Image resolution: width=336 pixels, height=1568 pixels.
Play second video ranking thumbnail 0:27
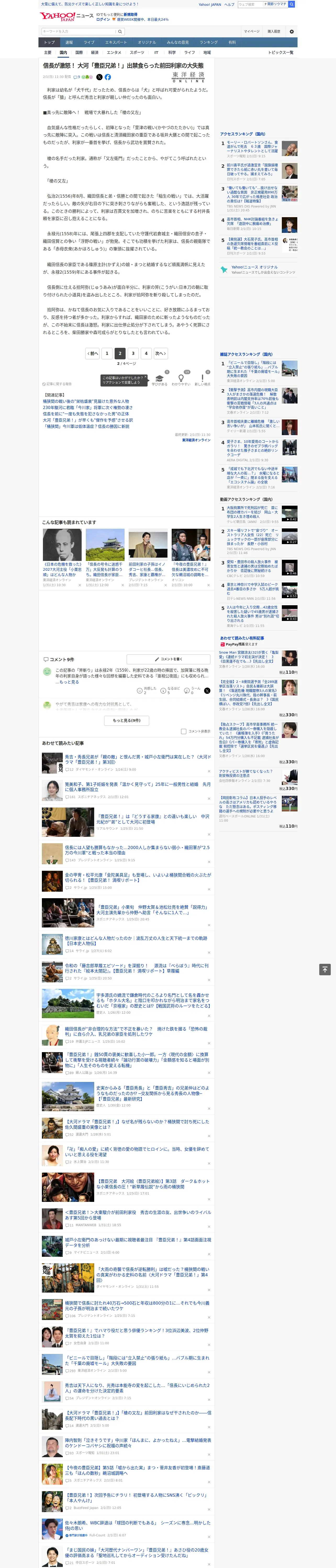(x=290, y=536)
